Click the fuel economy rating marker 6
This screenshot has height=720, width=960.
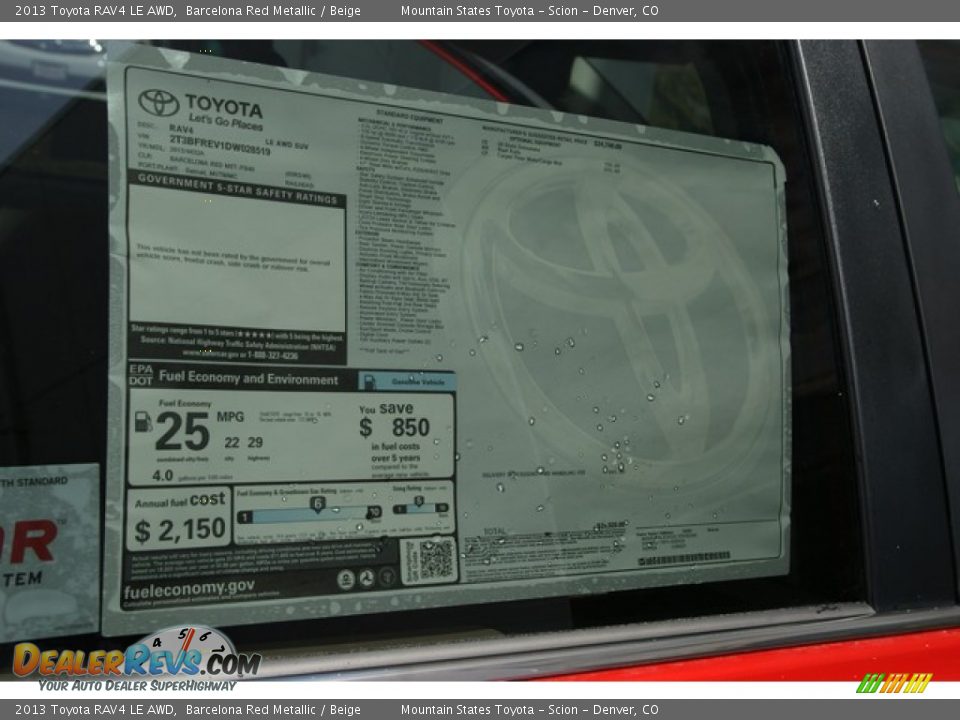pos(317,503)
